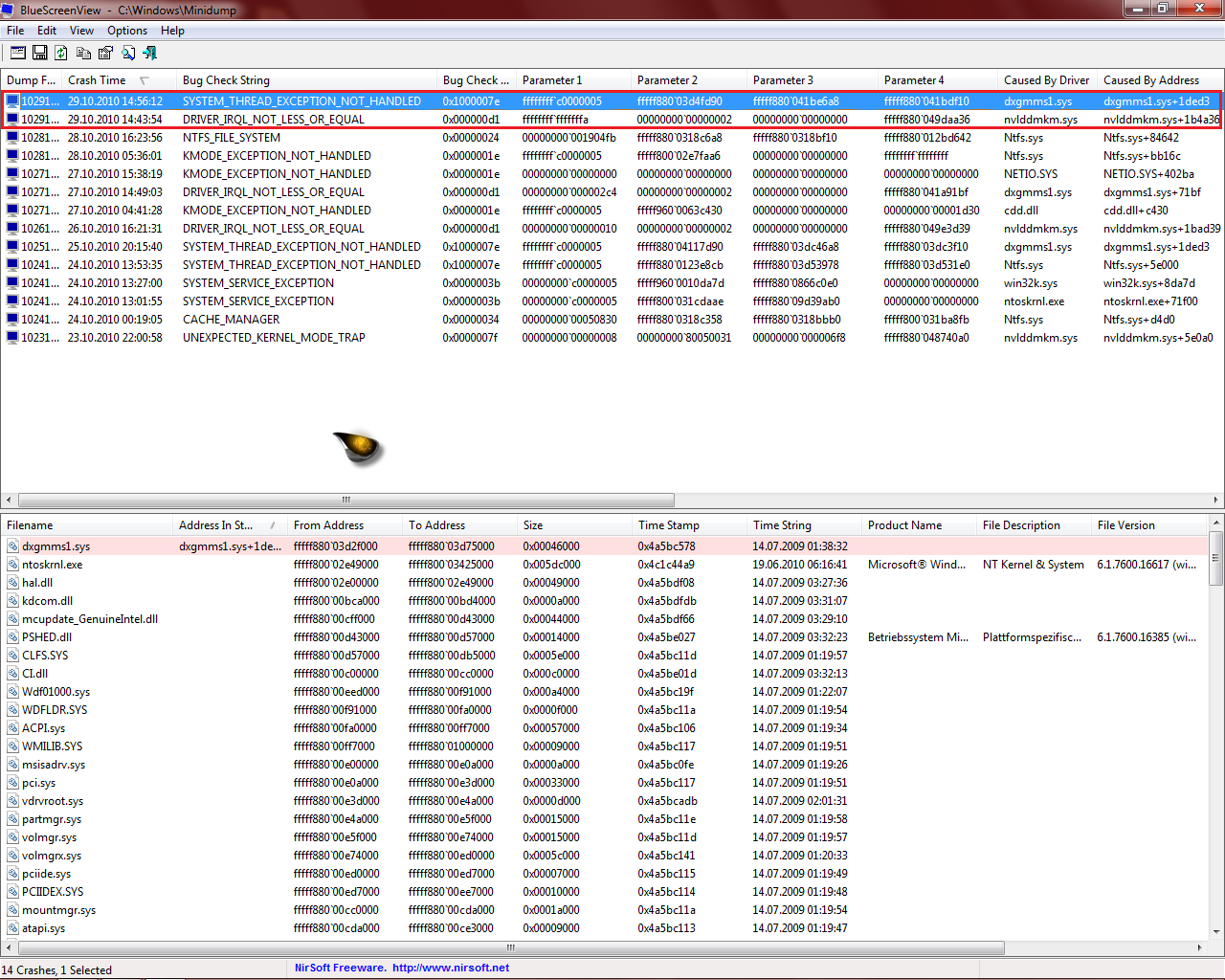Image resolution: width=1225 pixels, height=980 pixels.
Task: Click the file icon next to ntoskrnl.exe
Action: coord(13,565)
